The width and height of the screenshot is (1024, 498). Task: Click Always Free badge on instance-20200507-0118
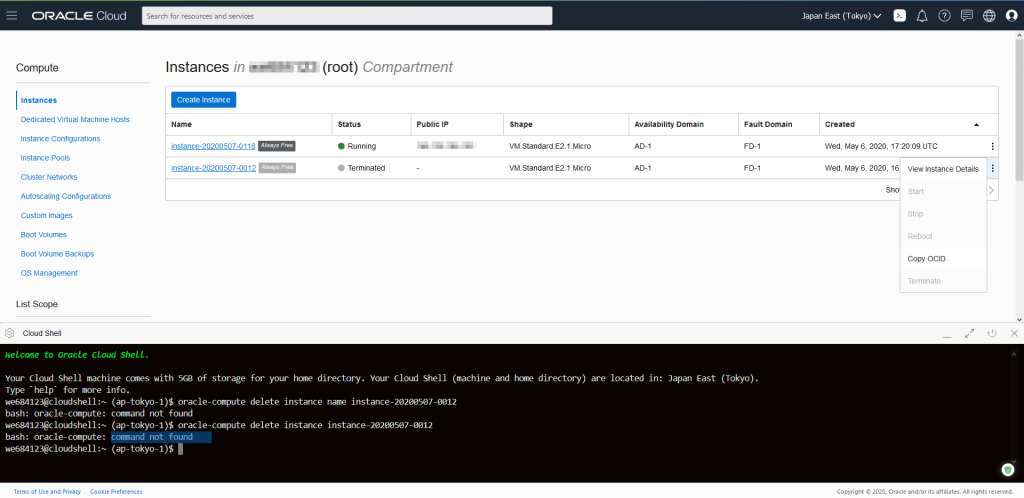277,146
